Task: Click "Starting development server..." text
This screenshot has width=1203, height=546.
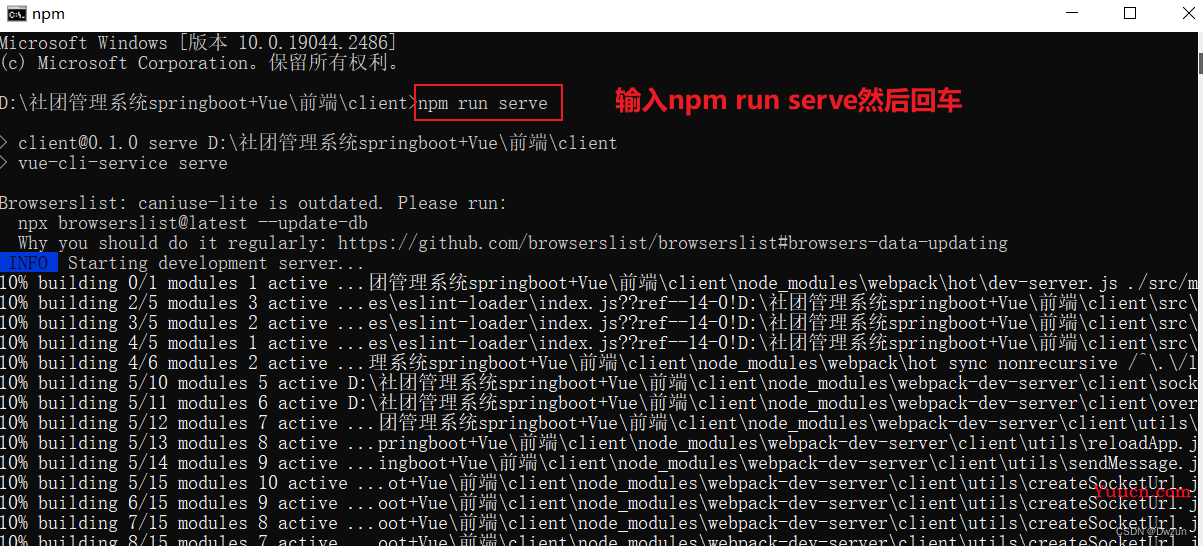Action: 216,263
